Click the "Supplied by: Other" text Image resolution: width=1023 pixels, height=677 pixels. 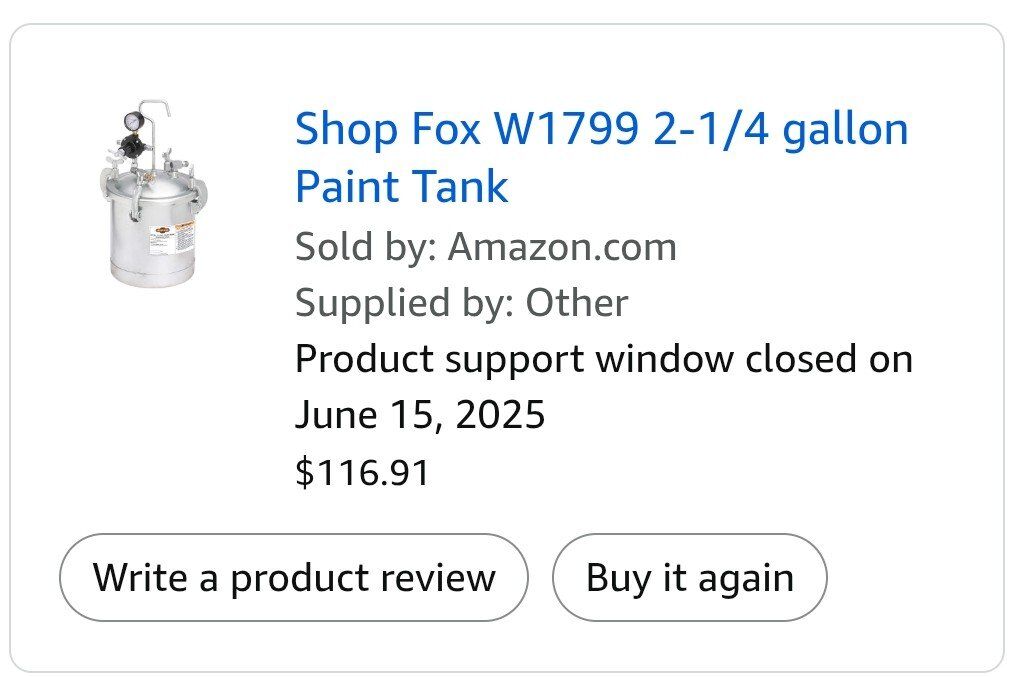click(461, 303)
